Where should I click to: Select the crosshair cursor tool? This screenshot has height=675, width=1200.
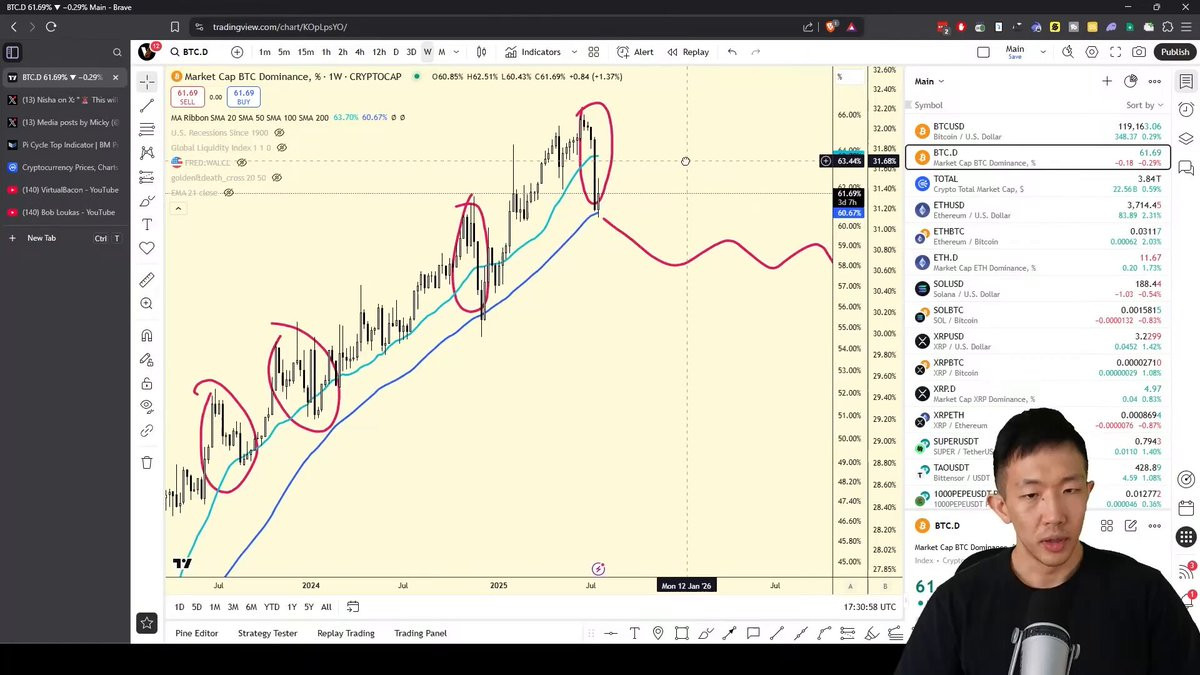coord(147,82)
